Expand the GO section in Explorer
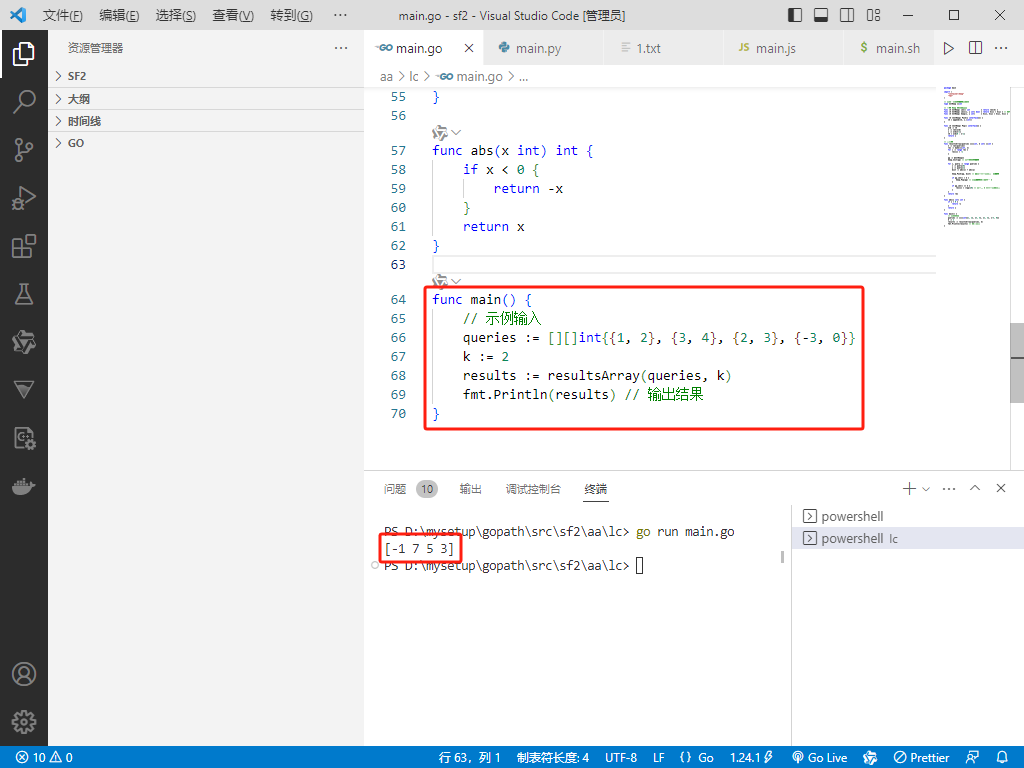Image resolution: width=1024 pixels, height=768 pixels. (206, 143)
